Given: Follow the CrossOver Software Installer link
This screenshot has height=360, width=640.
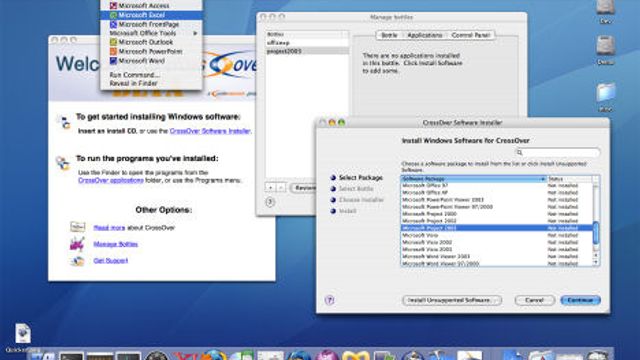Looking at the screenshot, I should pyautogui.click(x=210, y=131).
